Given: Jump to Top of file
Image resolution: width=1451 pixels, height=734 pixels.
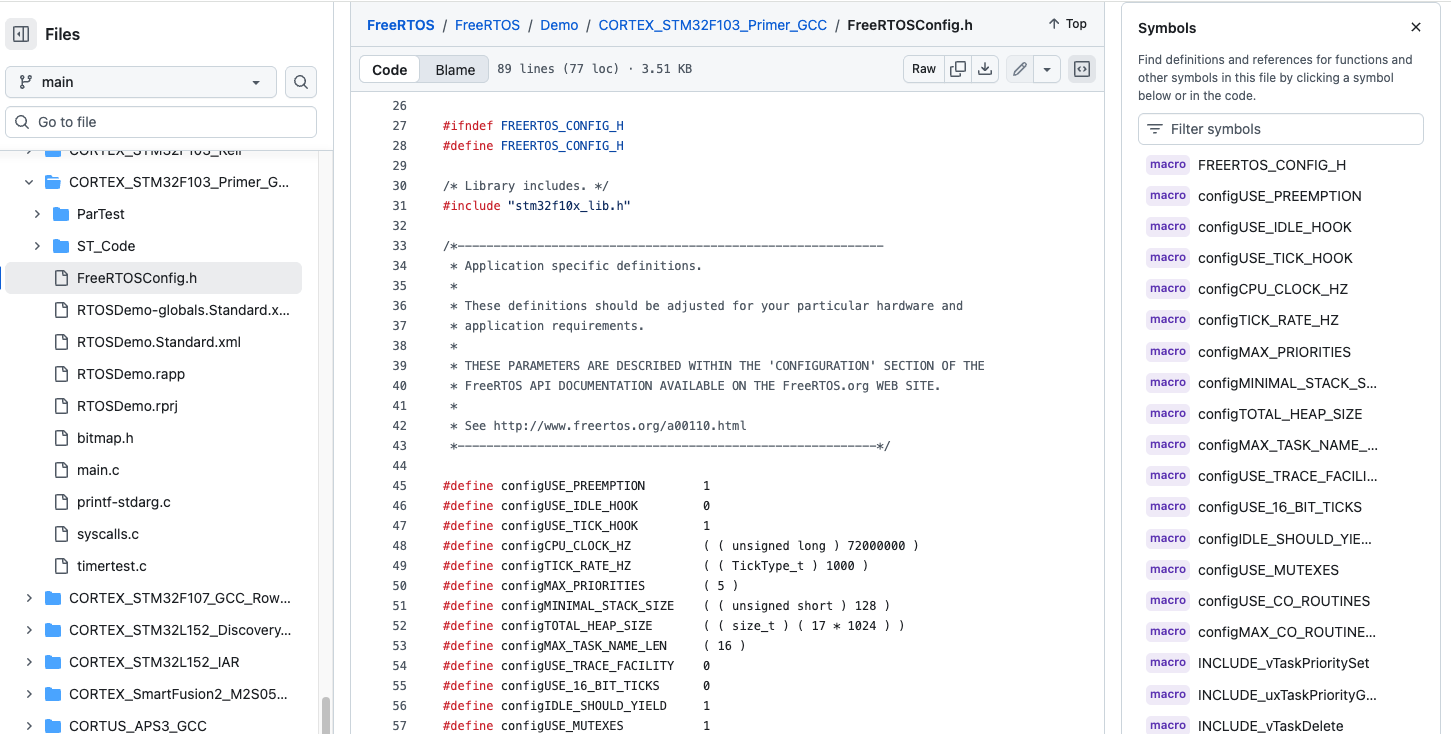Looking at the screenshot, I should [1067, 24].
